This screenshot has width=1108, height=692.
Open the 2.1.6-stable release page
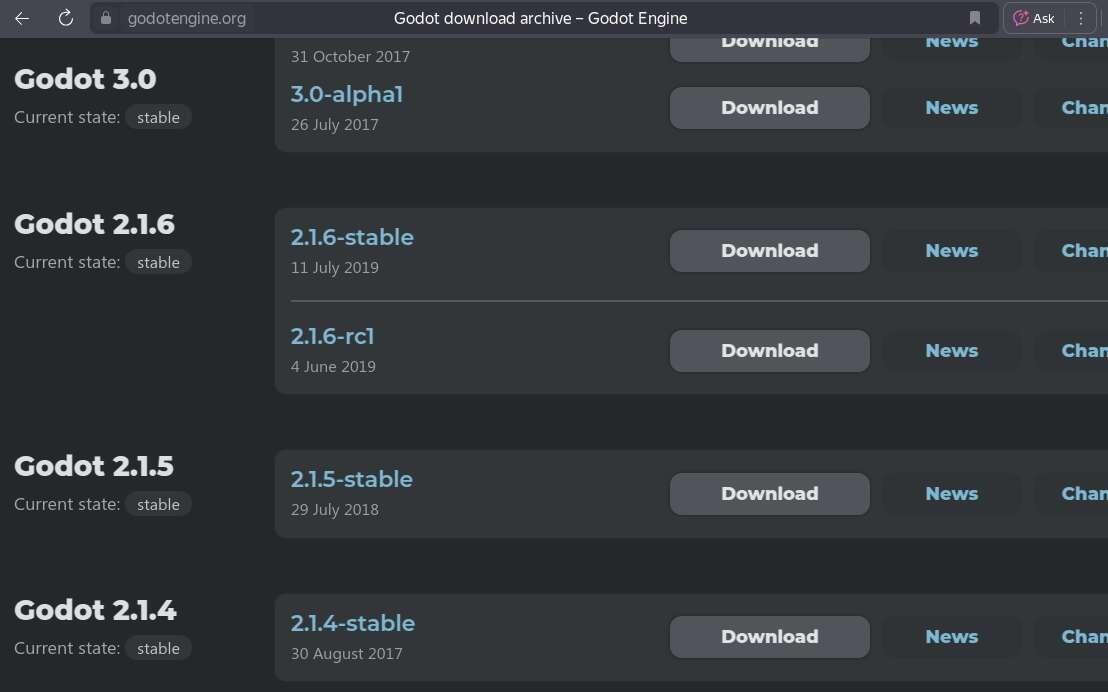point(352,237)
